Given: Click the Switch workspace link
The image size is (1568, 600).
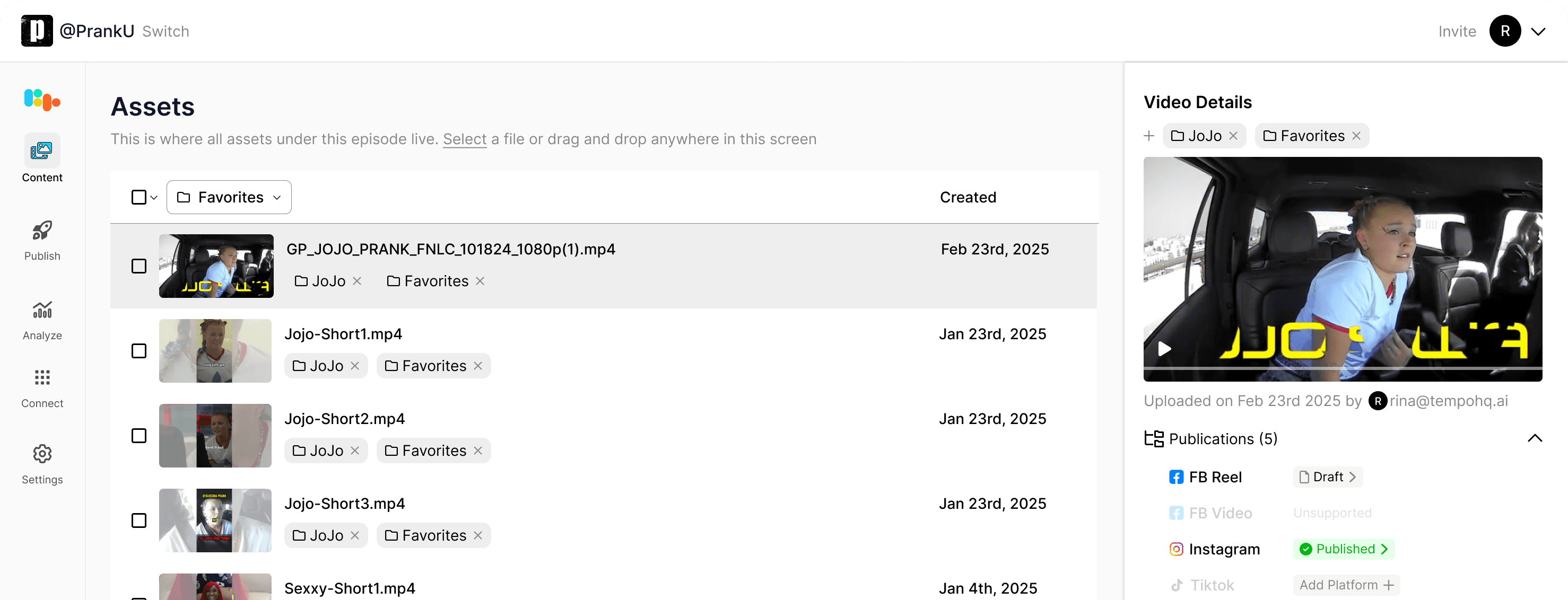Looking at the screenshot, I should click(165, 32).
